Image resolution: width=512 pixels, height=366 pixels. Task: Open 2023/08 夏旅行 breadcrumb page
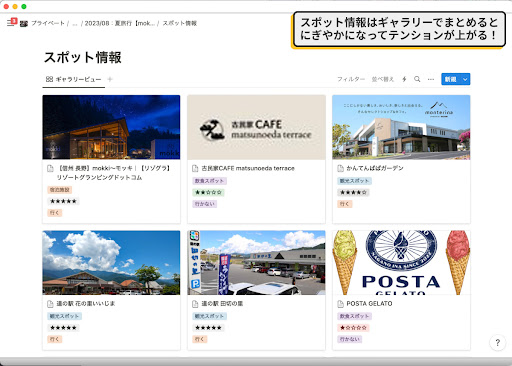119,23
